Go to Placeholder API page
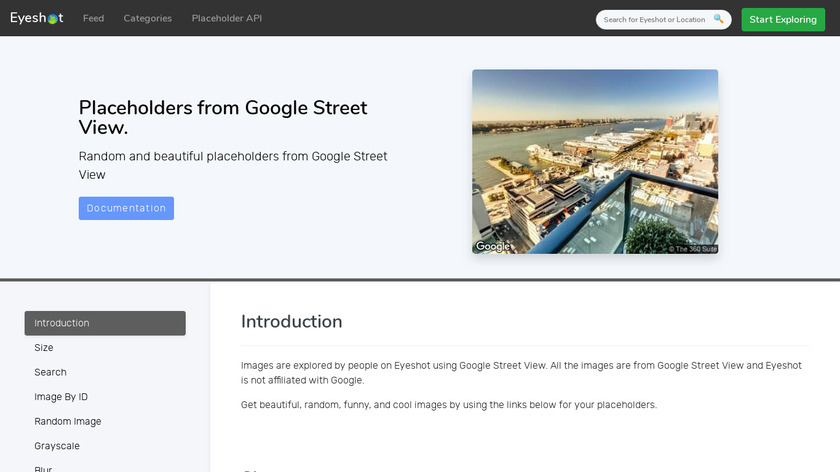The height and width of the screenshot is (472, 840). click(x=227, y=18)
